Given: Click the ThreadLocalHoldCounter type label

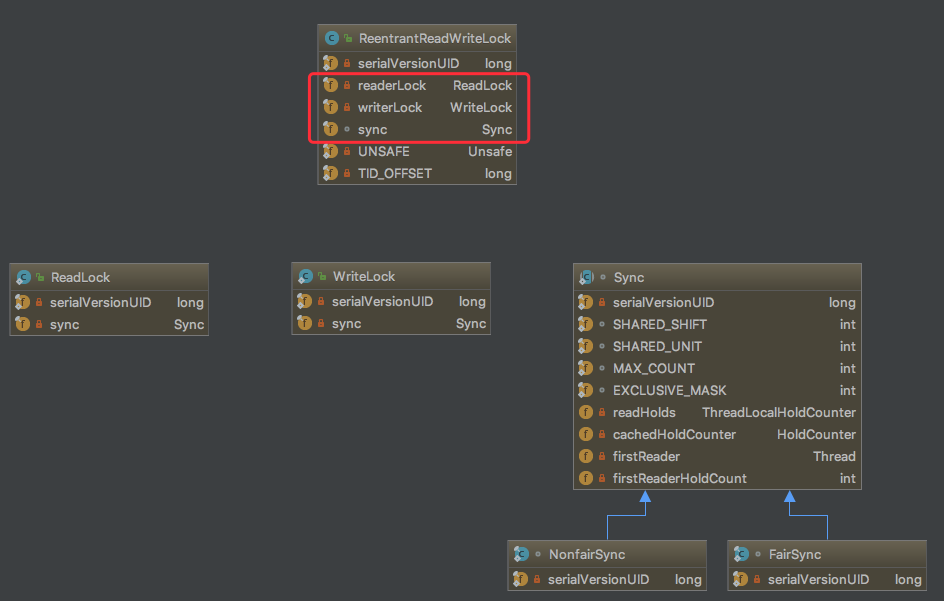Looking at the screenshot, I should point(778,412).
